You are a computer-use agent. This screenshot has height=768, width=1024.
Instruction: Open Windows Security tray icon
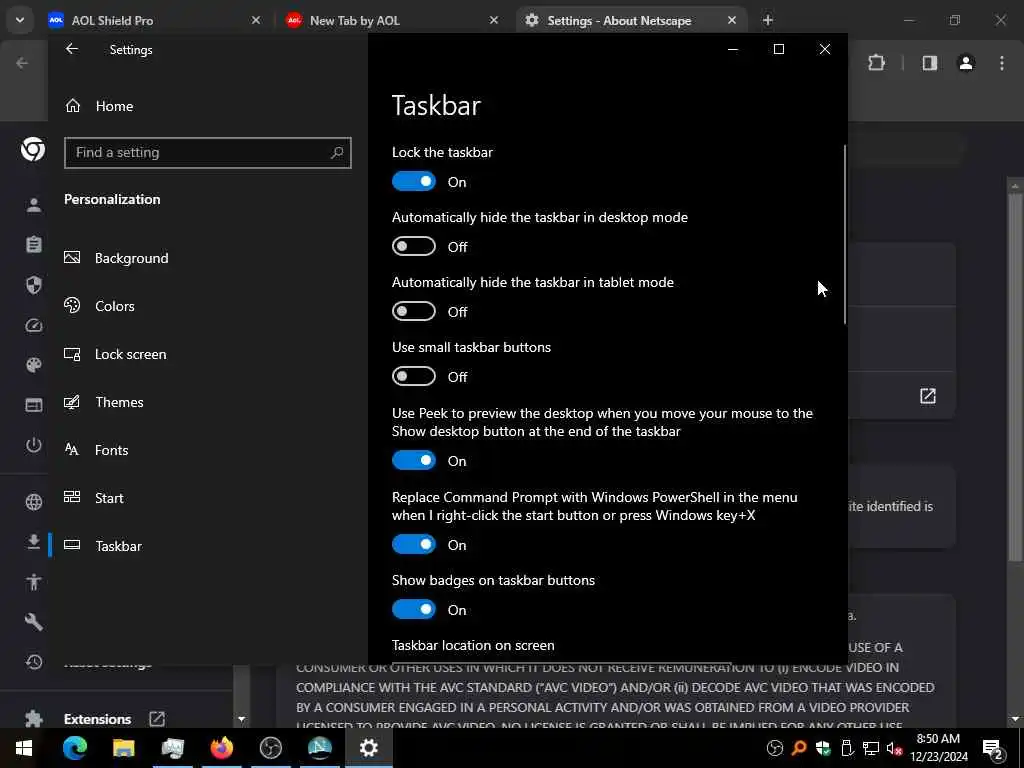click(x=823, y=748)
